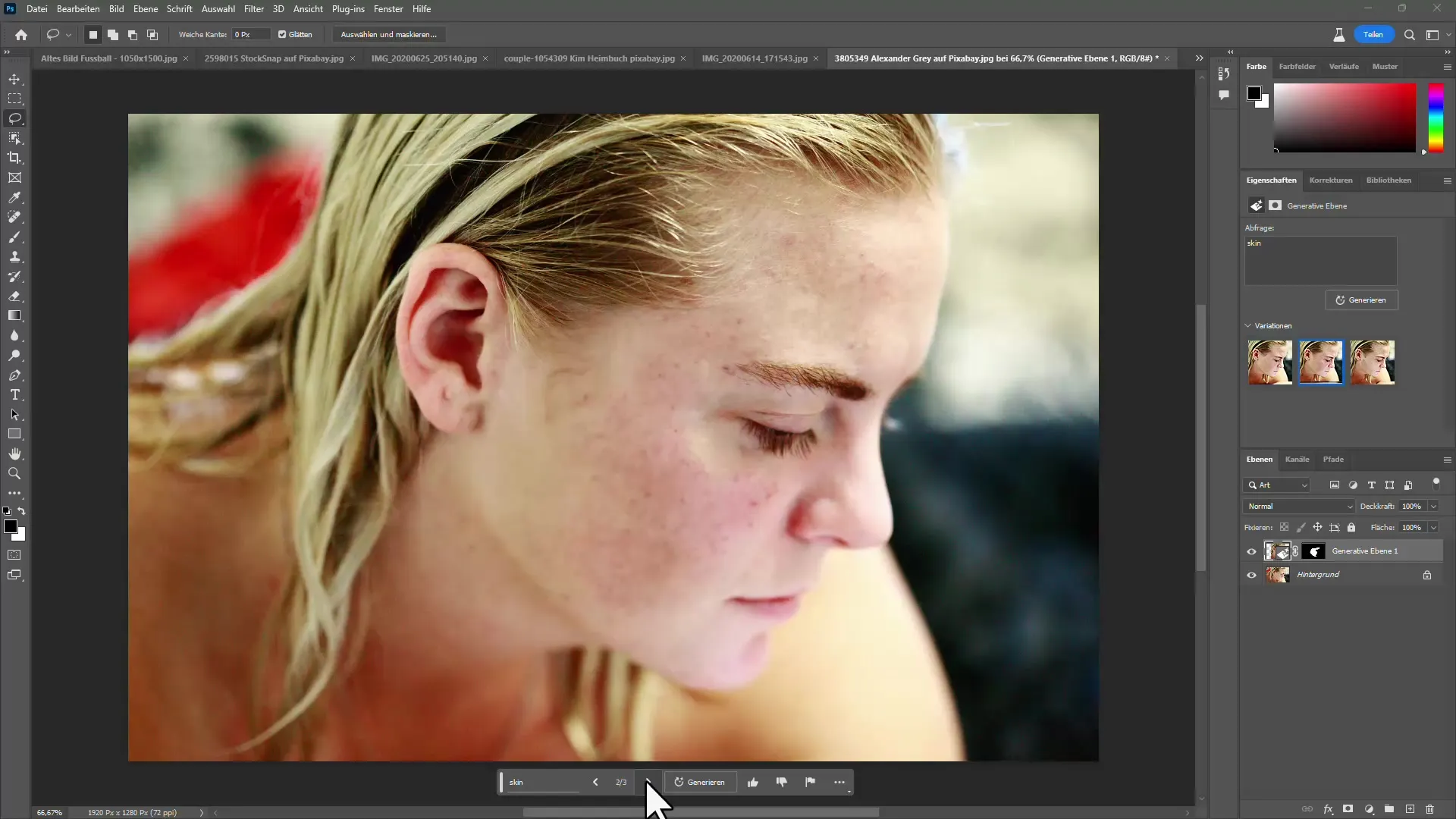Switch to the Korrekturen tab

tap(1330, 180)
